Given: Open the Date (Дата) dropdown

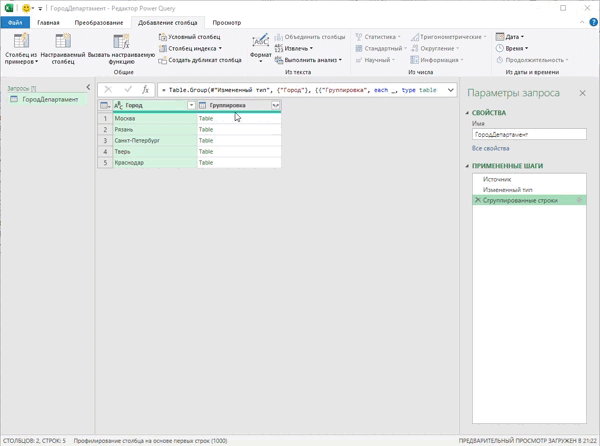Looking at the screenshot, I should (x=510, y=37).
